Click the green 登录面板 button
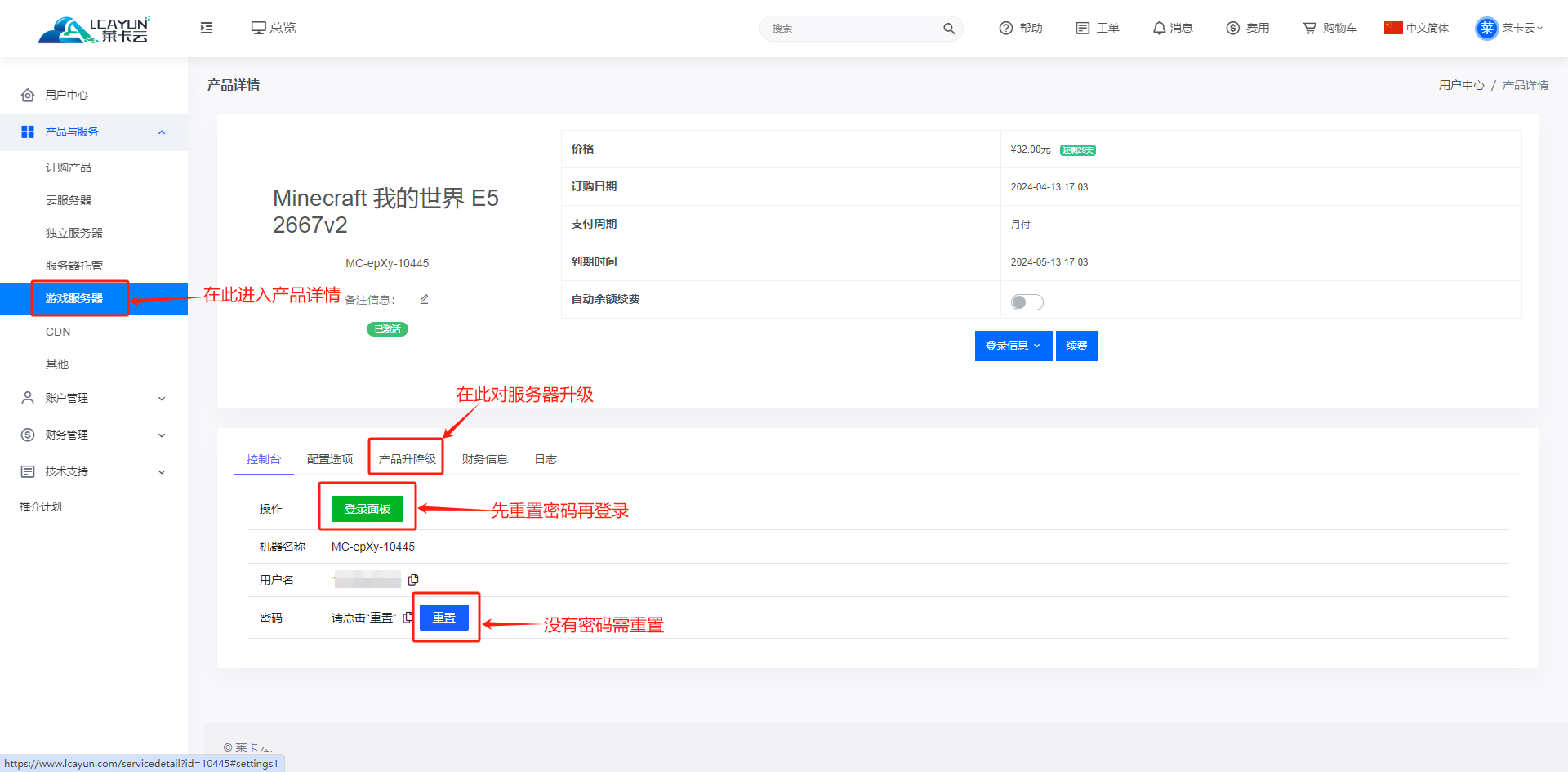The width and height of the screenshot is (1568, 772). coord(367,509)
